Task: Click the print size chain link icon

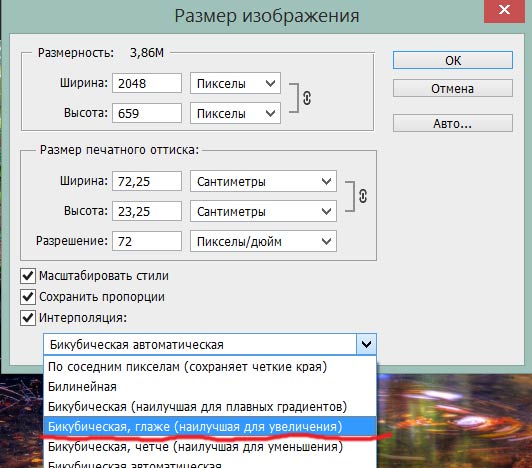Action: point(363,196)
